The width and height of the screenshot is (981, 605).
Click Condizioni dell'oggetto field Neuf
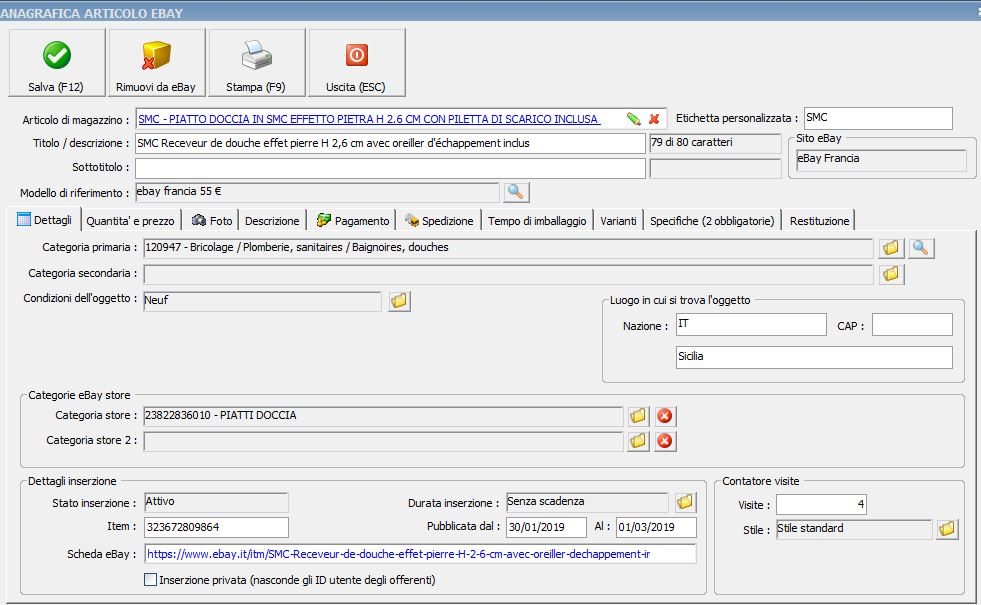click(263, 302)
